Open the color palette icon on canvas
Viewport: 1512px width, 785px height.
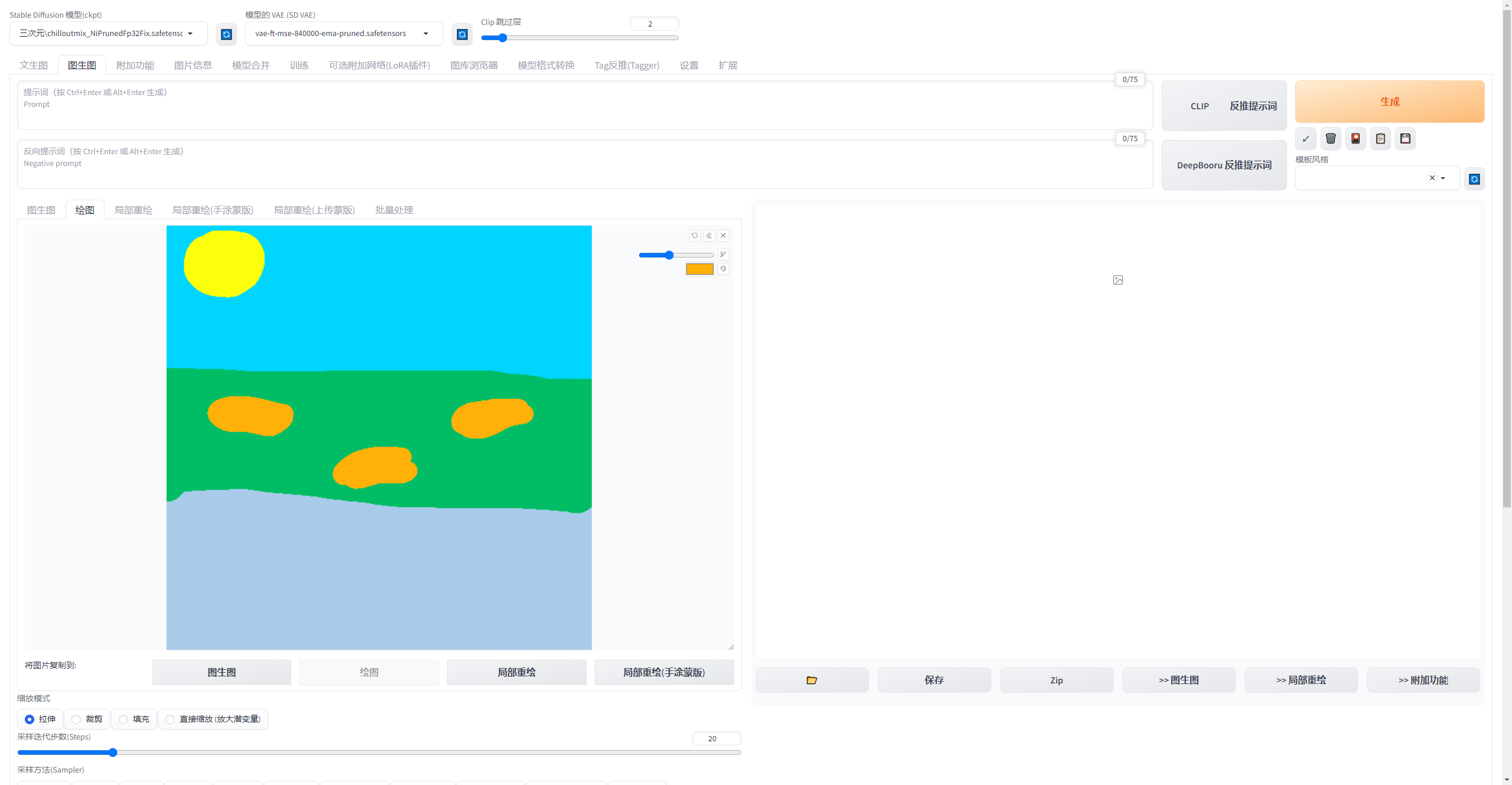(723, 269)
